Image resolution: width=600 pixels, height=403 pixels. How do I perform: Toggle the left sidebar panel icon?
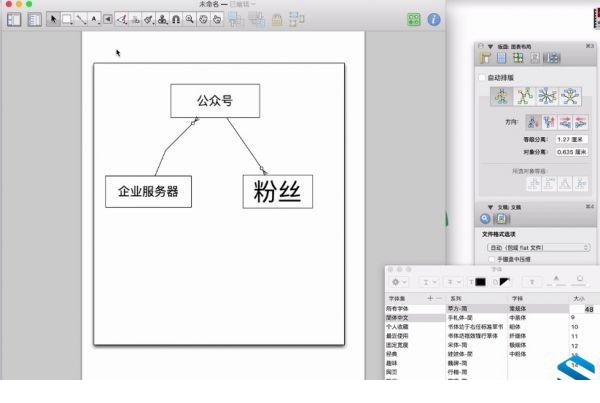coord(14,20)
